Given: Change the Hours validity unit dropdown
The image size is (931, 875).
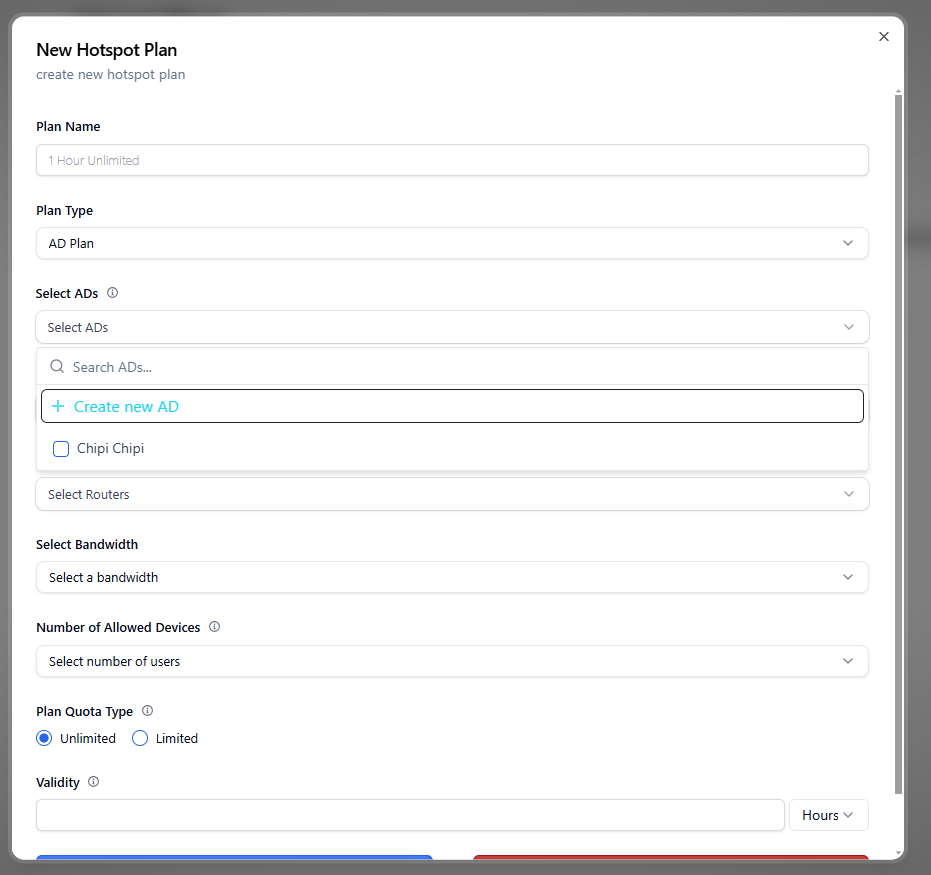Looking at the screenshot, I should tap(828, 815).
